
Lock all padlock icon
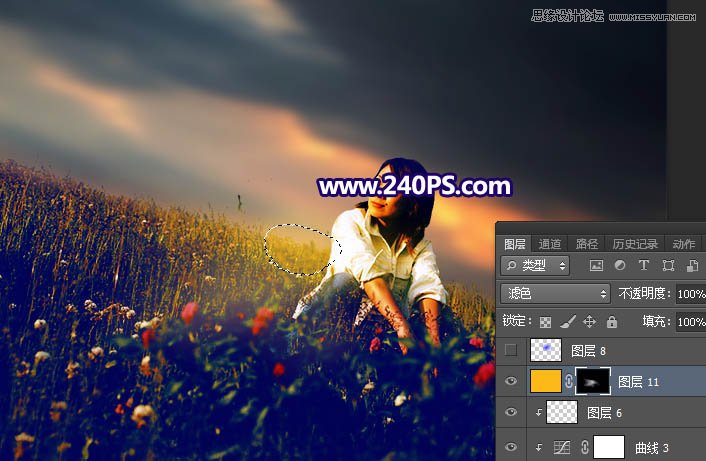tap(611, 321)
